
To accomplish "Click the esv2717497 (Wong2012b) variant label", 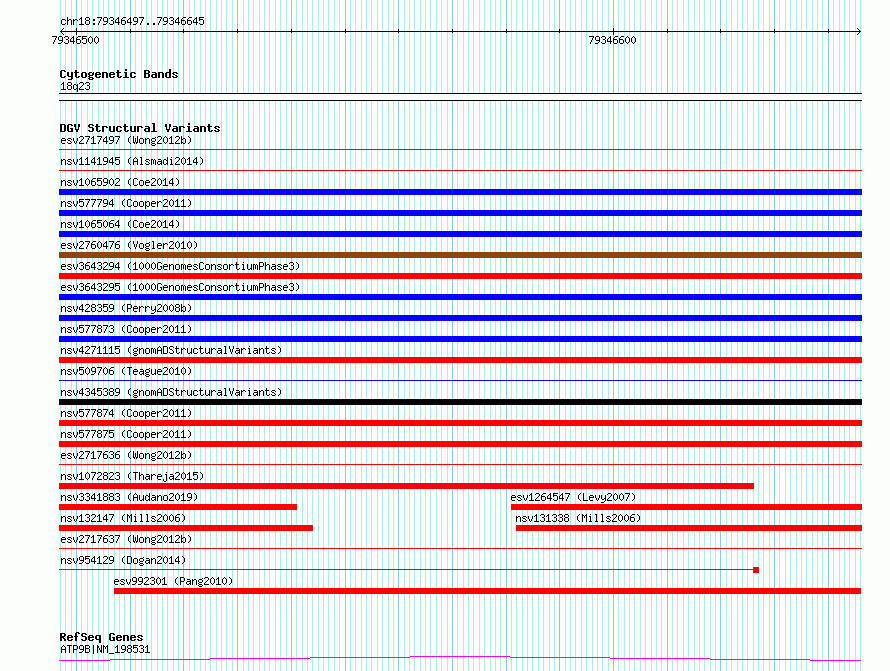I will click(126, 140).
